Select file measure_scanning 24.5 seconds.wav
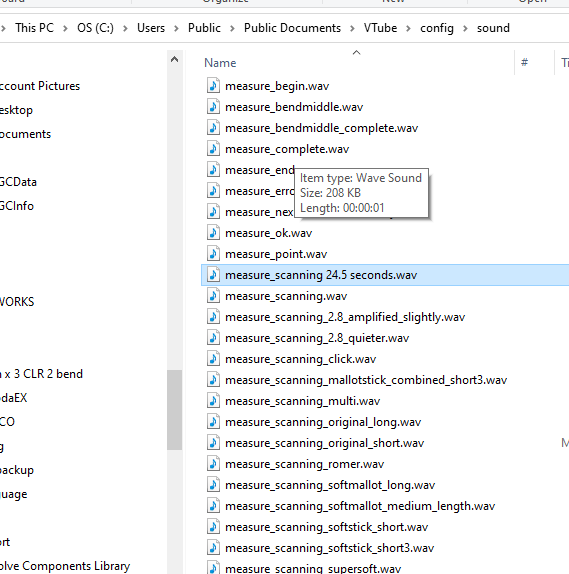Image resolution: width=569 pixels, height=574 pixels. coord(321,275)
